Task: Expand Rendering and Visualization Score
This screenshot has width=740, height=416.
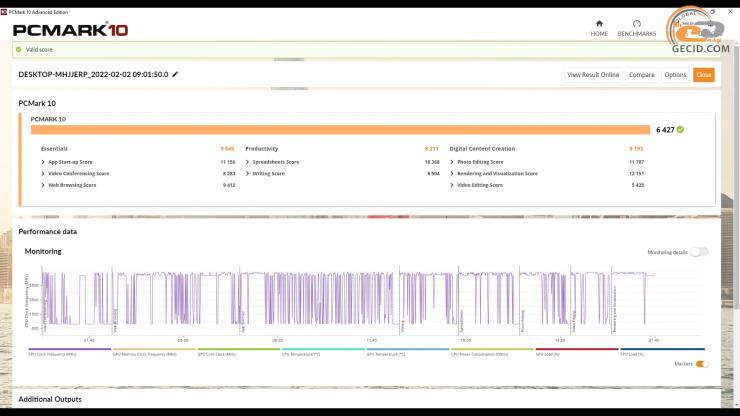Action: point(452,173)
